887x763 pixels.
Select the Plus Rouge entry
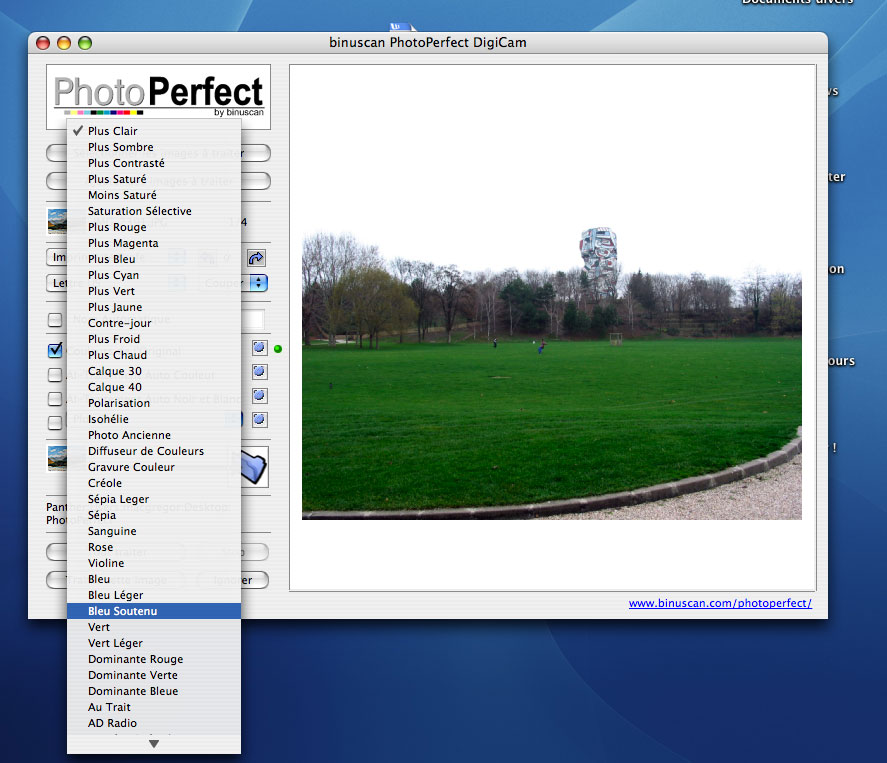click(x=154, y=227)
